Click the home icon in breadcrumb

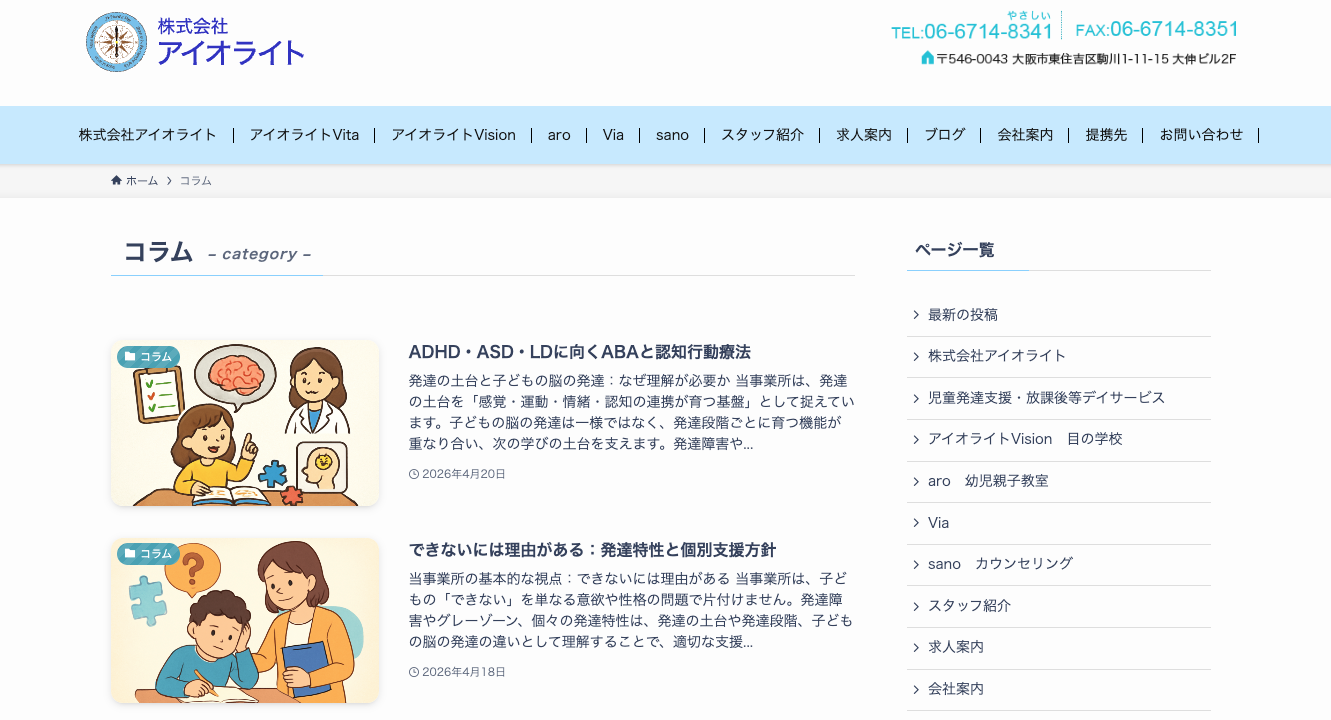pyautogui.click(x=116, y=181)
